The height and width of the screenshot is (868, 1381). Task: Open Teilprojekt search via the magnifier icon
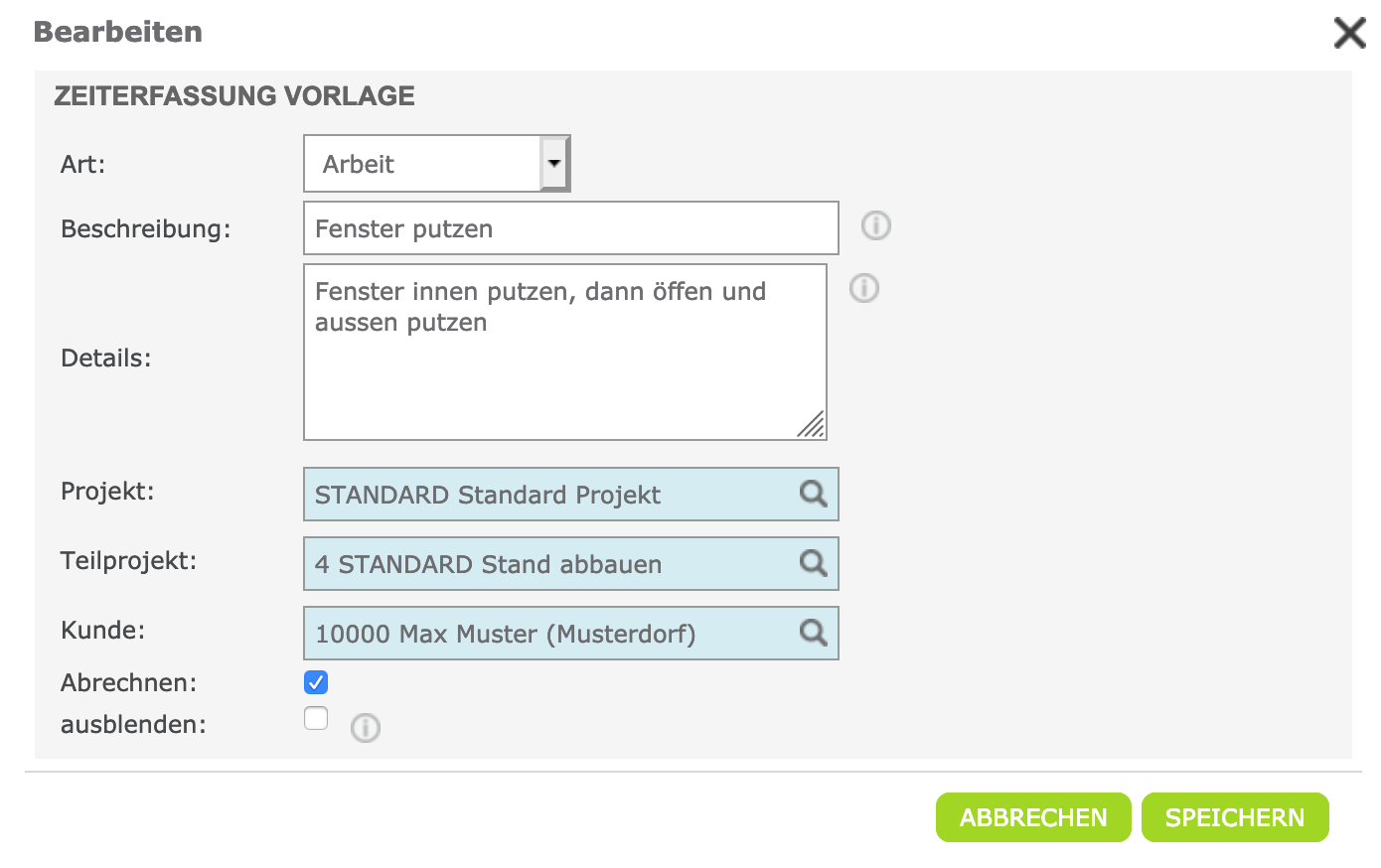pyautogui.click(x=813, y=563)
